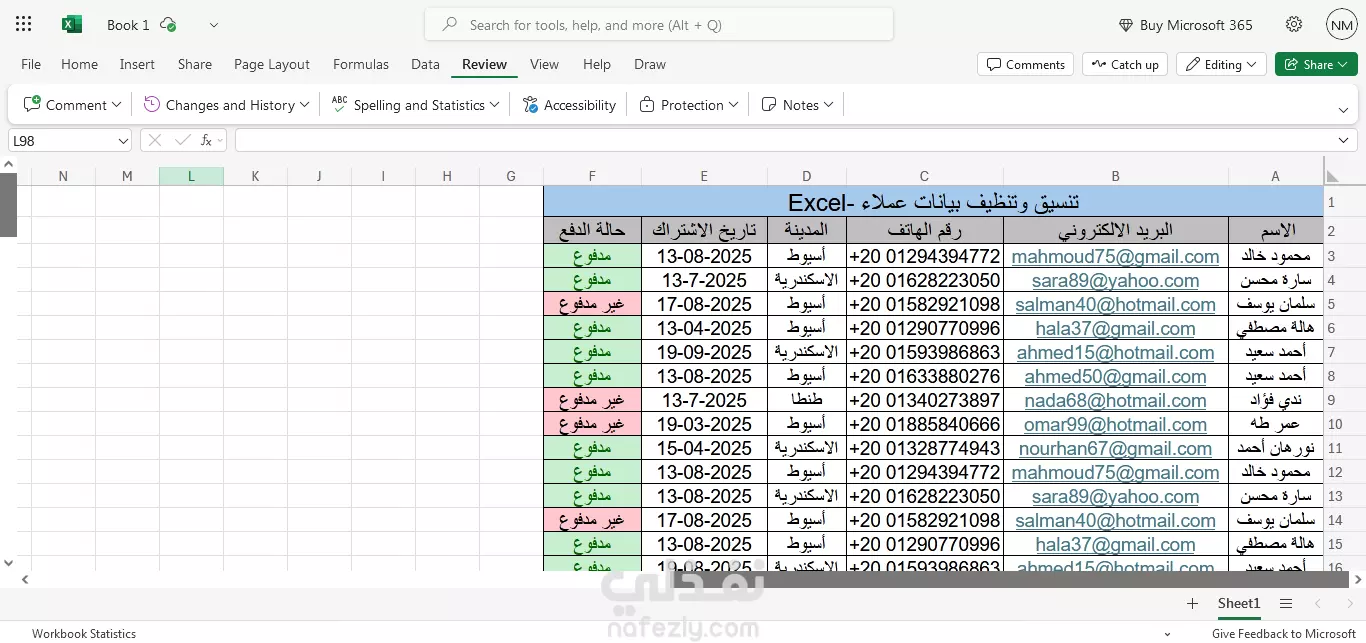Select column A header
Screen dimensions: 1366x643
point(1275,176)
